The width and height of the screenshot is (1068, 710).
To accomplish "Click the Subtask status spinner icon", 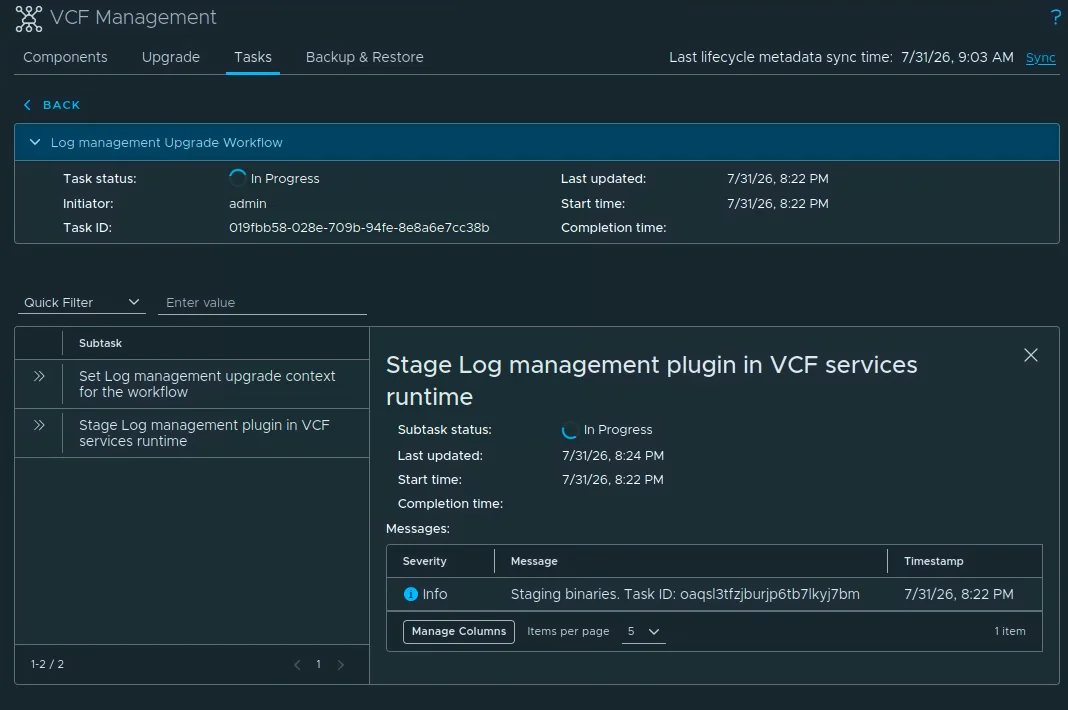I will point(569,430).
